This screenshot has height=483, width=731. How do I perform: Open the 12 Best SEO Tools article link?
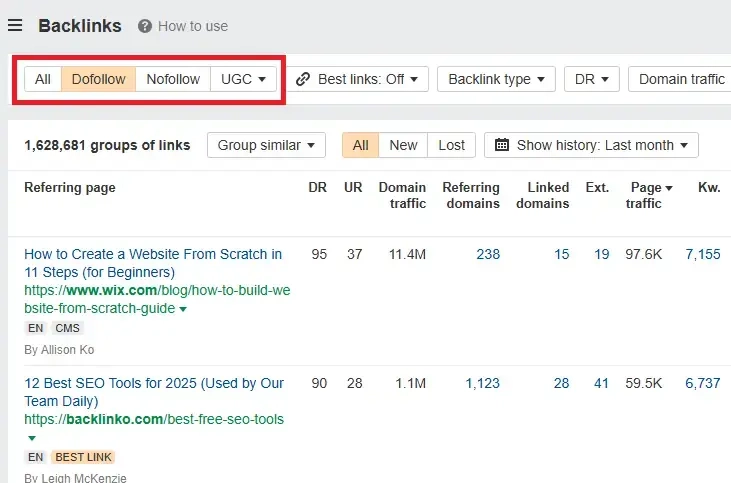pyautogui.click(x=153, y=392)
